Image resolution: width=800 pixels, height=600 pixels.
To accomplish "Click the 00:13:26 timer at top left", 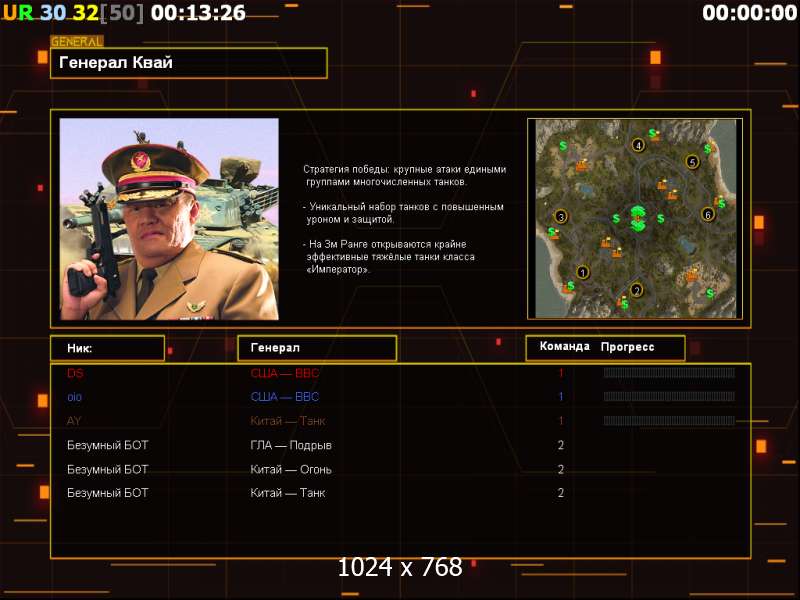I will point(198,13).
